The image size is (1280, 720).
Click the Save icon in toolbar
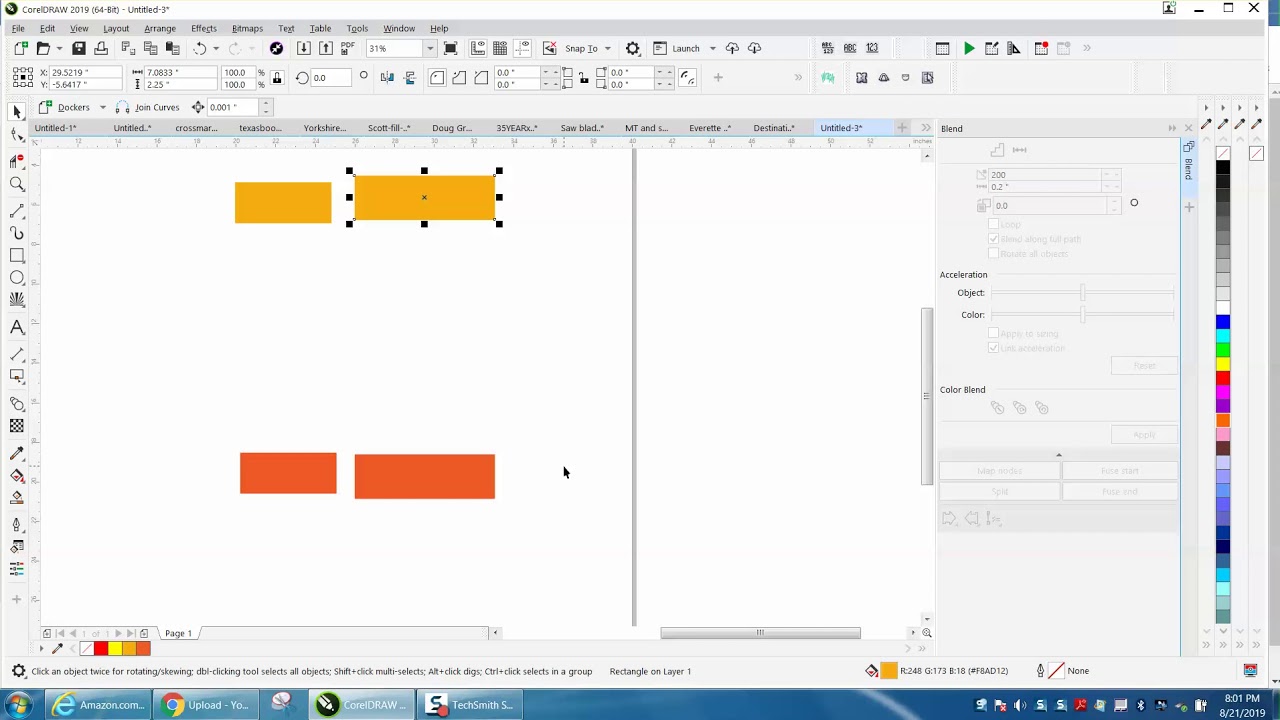79,48
